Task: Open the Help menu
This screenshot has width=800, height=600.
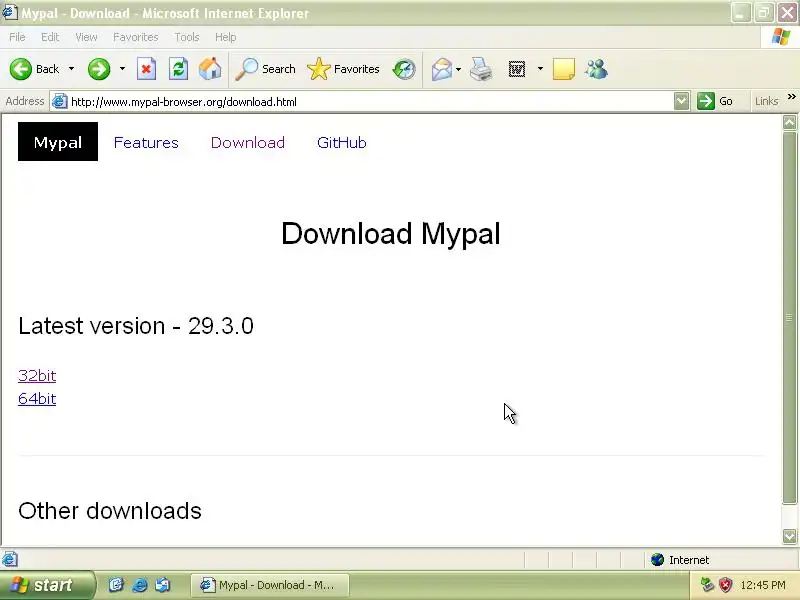Action: click(226, 37)
